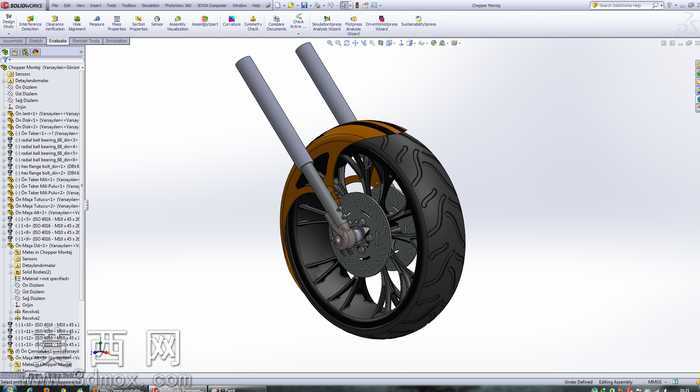Expand the Ön Jant<1> tree node

4,114
